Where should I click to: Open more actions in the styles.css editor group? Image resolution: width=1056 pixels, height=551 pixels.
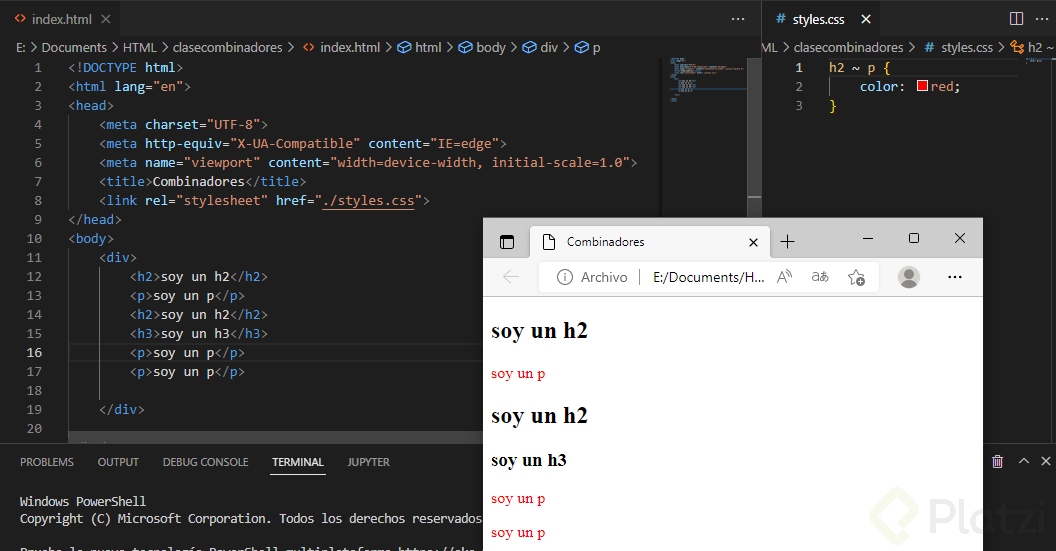pyautogui.click(x=1042, y=19)
